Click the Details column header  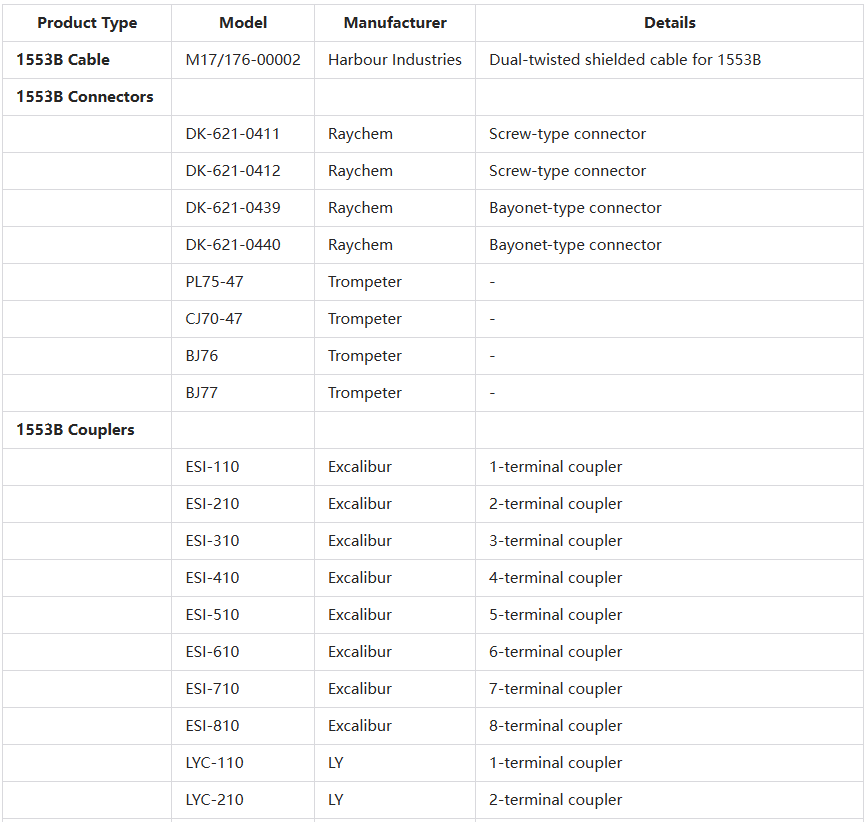[x=669, y=23]
